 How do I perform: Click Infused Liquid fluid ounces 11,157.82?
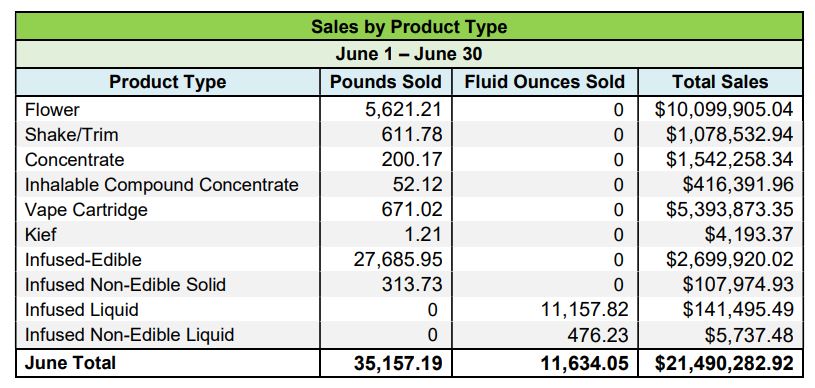click(584, 309)
